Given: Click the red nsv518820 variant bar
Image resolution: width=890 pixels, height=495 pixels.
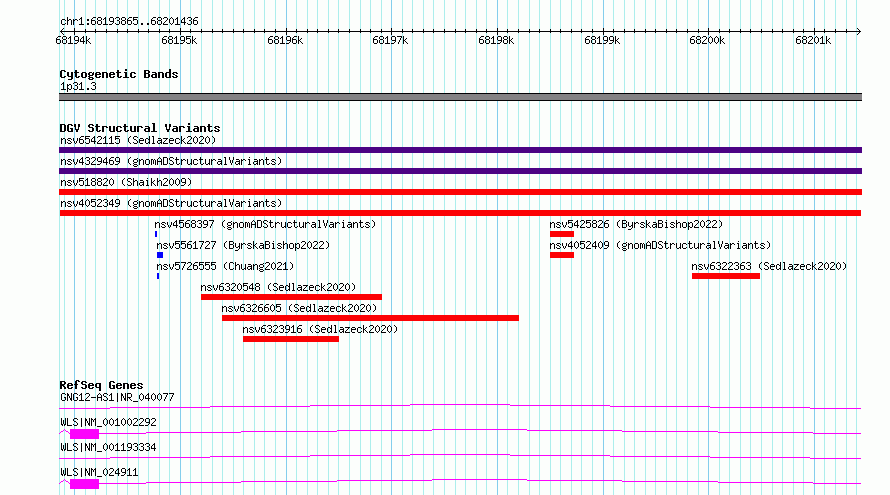Looking at the screenshot, I should [460, 192].
